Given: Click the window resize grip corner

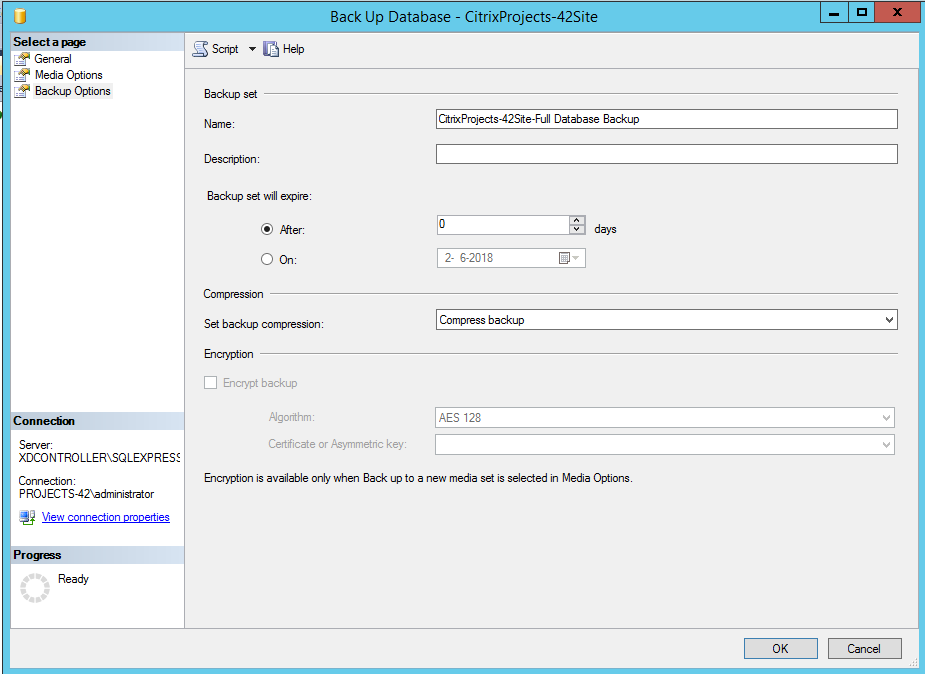Looking at the screenshot, I should point(912,662).
